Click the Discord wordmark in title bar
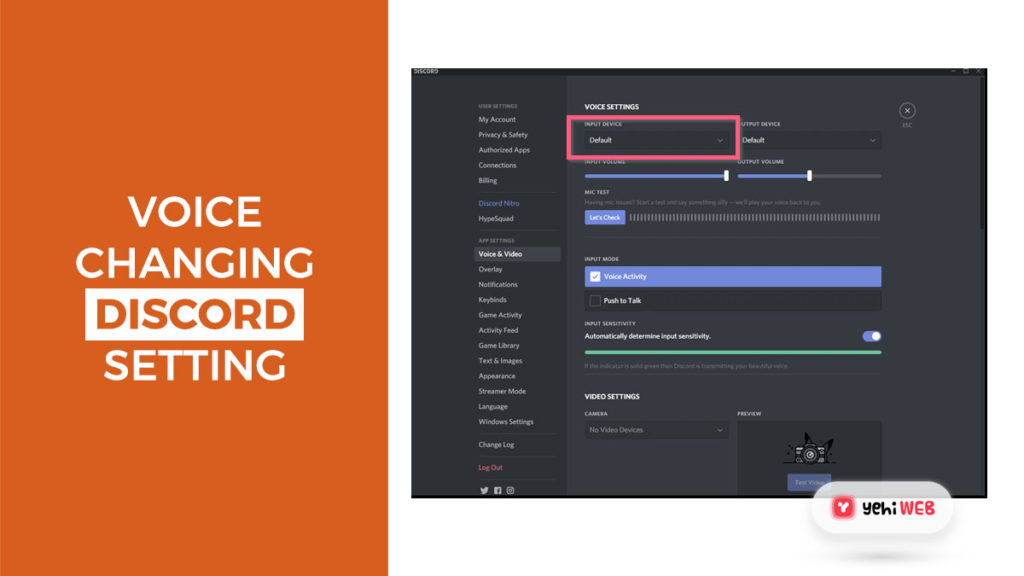Screen dimensions: 1024x576 (426, 71)
